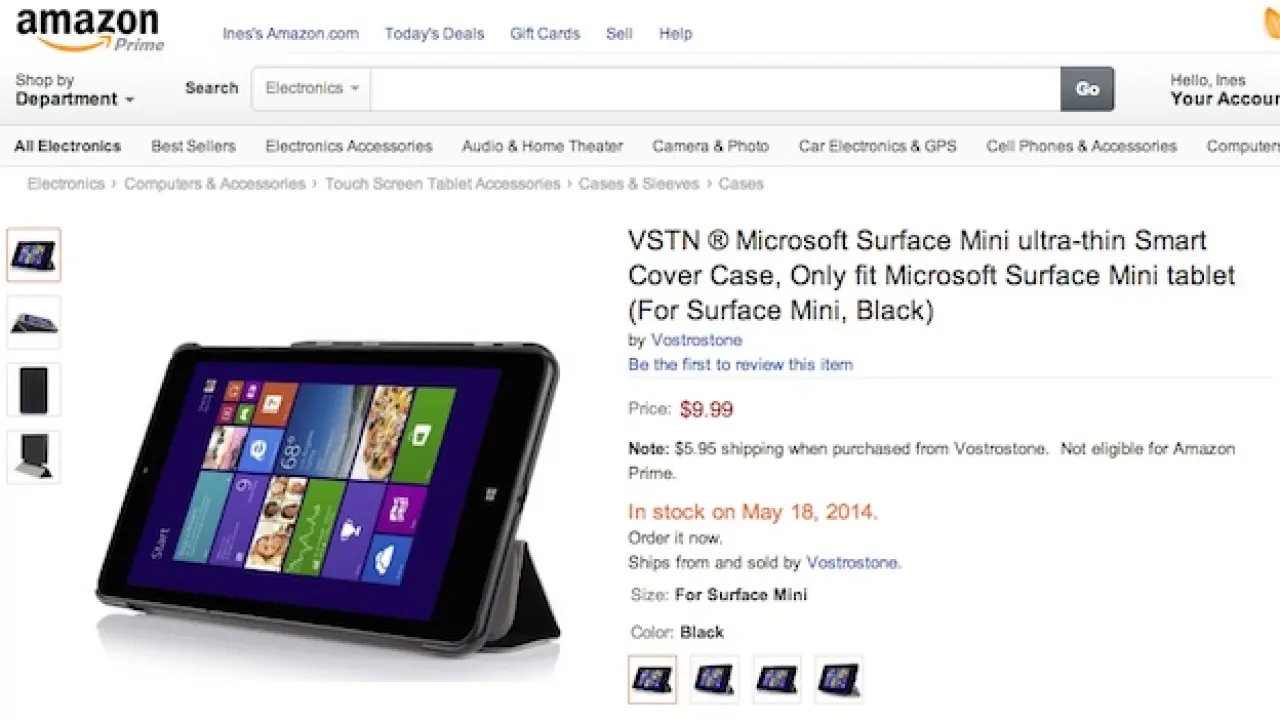Choose the third color swatch option
The image size is (1280, 720).
(776, 680)
